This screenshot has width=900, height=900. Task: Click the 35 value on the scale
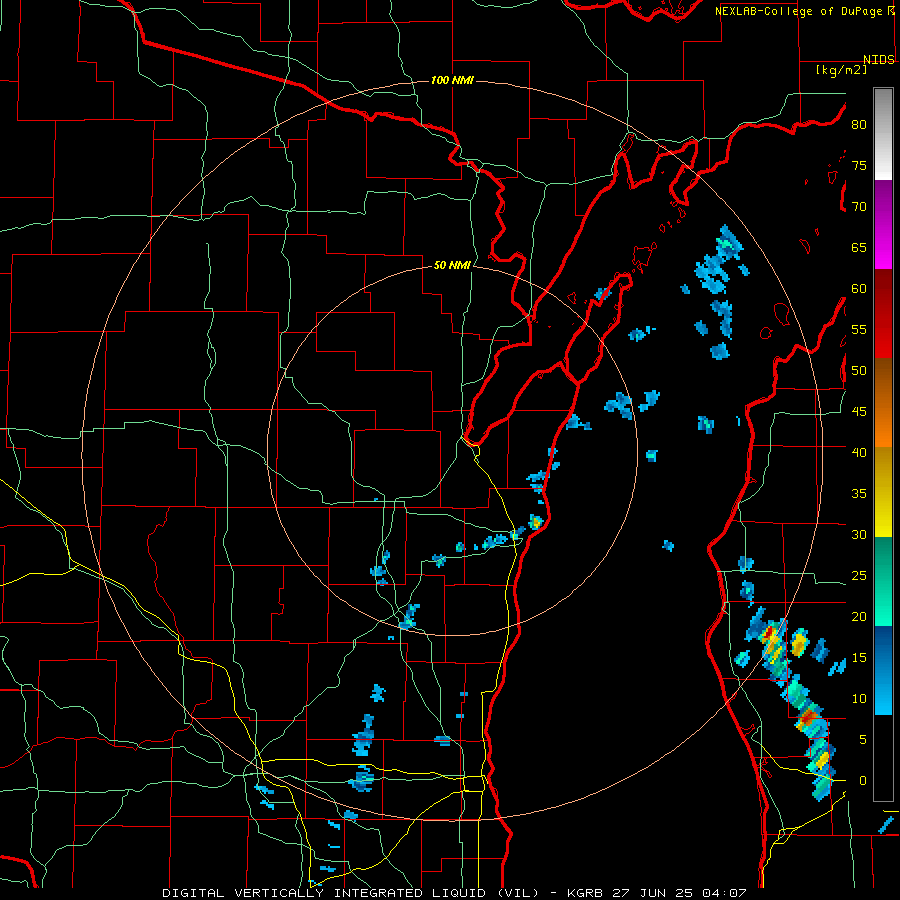(859, 494)
